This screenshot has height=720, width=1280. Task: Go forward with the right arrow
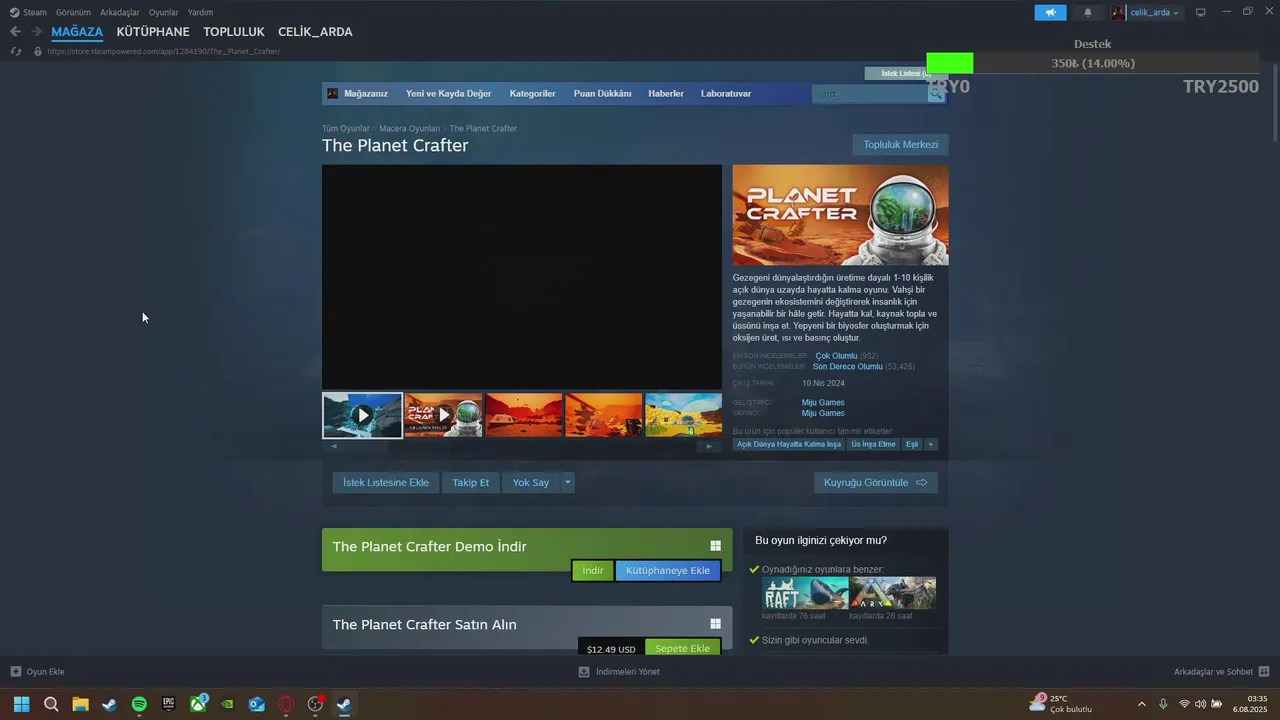click(36, 32)
